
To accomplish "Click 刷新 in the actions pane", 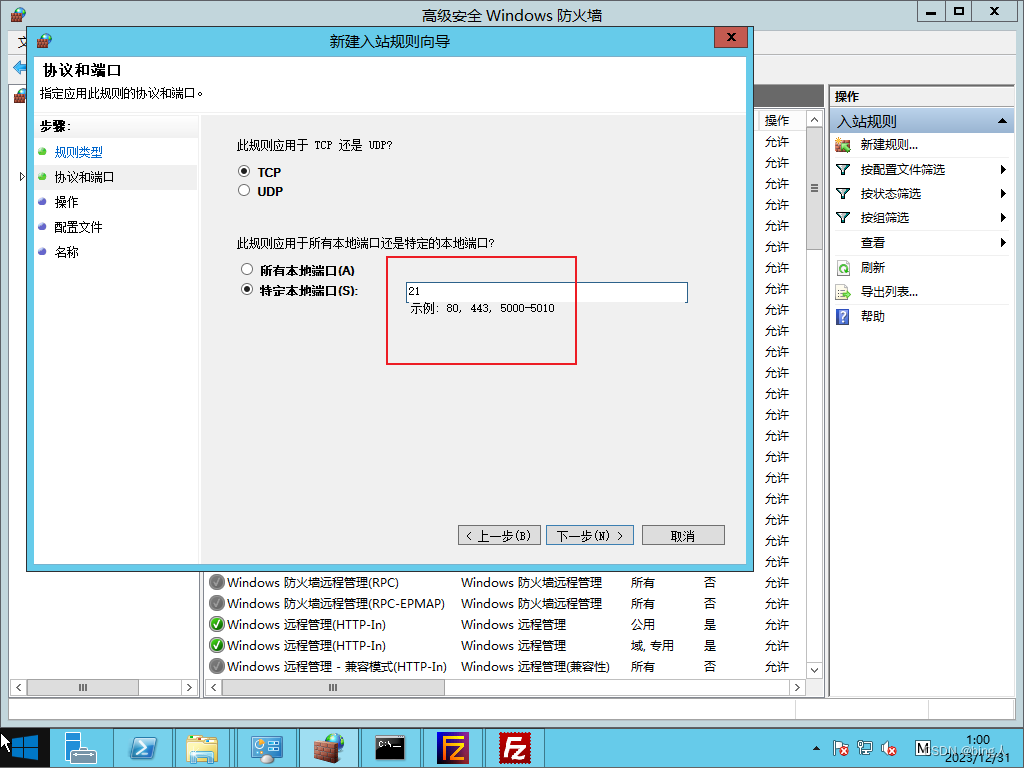I will click(x=872, y=268).
